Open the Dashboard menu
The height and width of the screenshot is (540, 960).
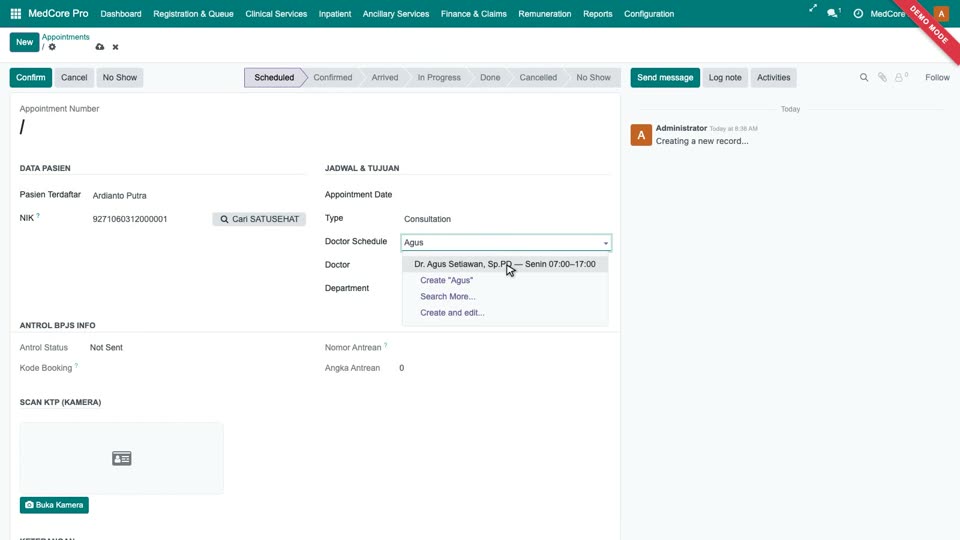tap(121, 13)
